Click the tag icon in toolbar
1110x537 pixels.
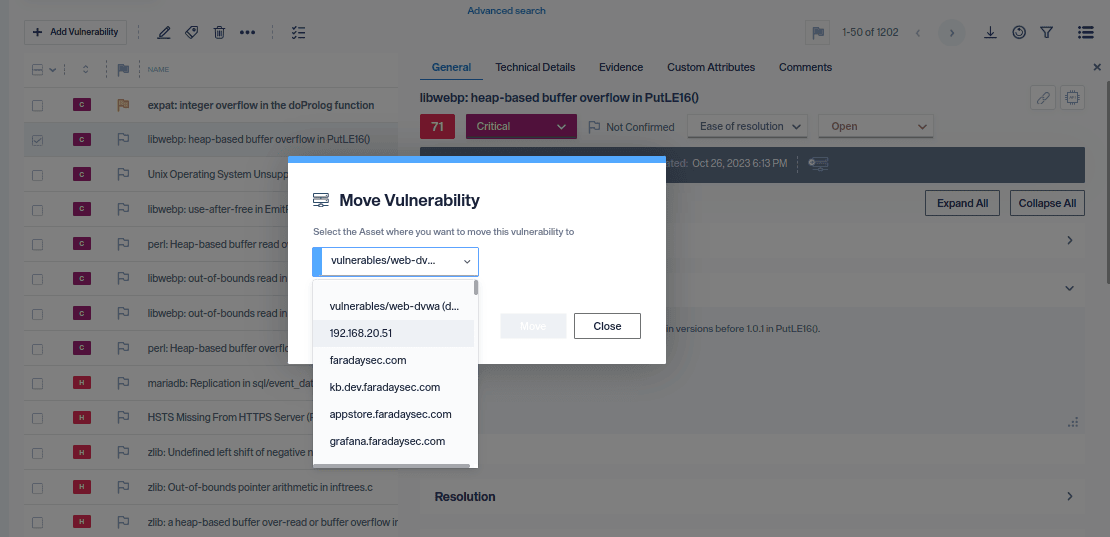tap(191, 32)
